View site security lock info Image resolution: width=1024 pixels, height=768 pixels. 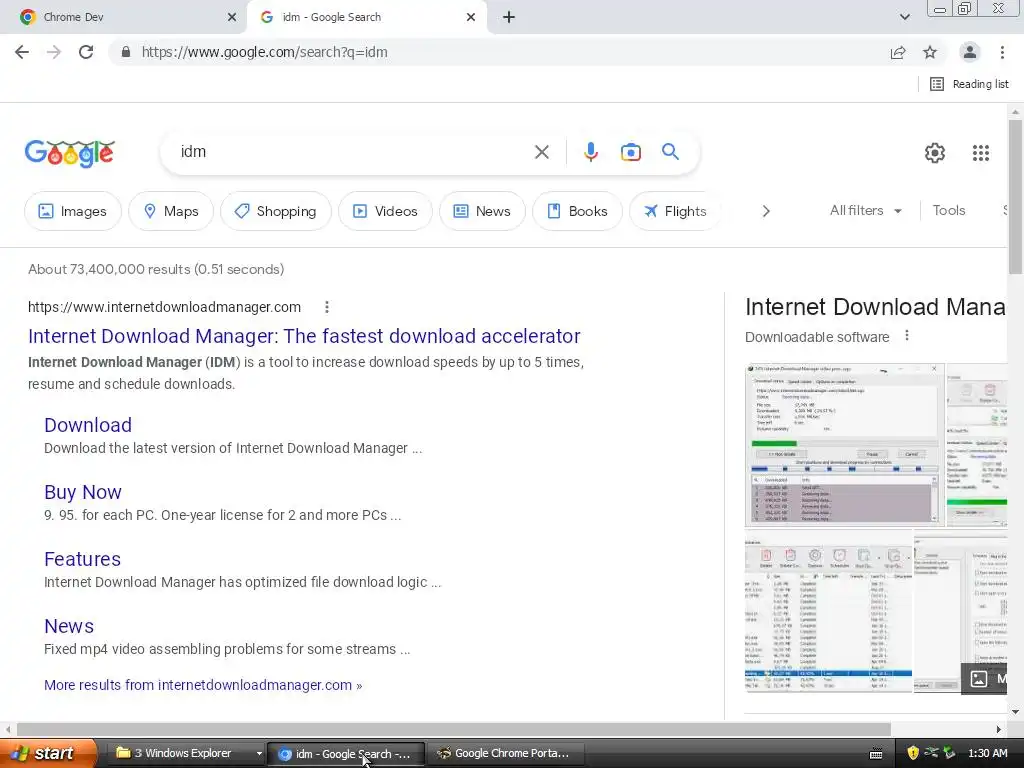(x=126, y=52)
